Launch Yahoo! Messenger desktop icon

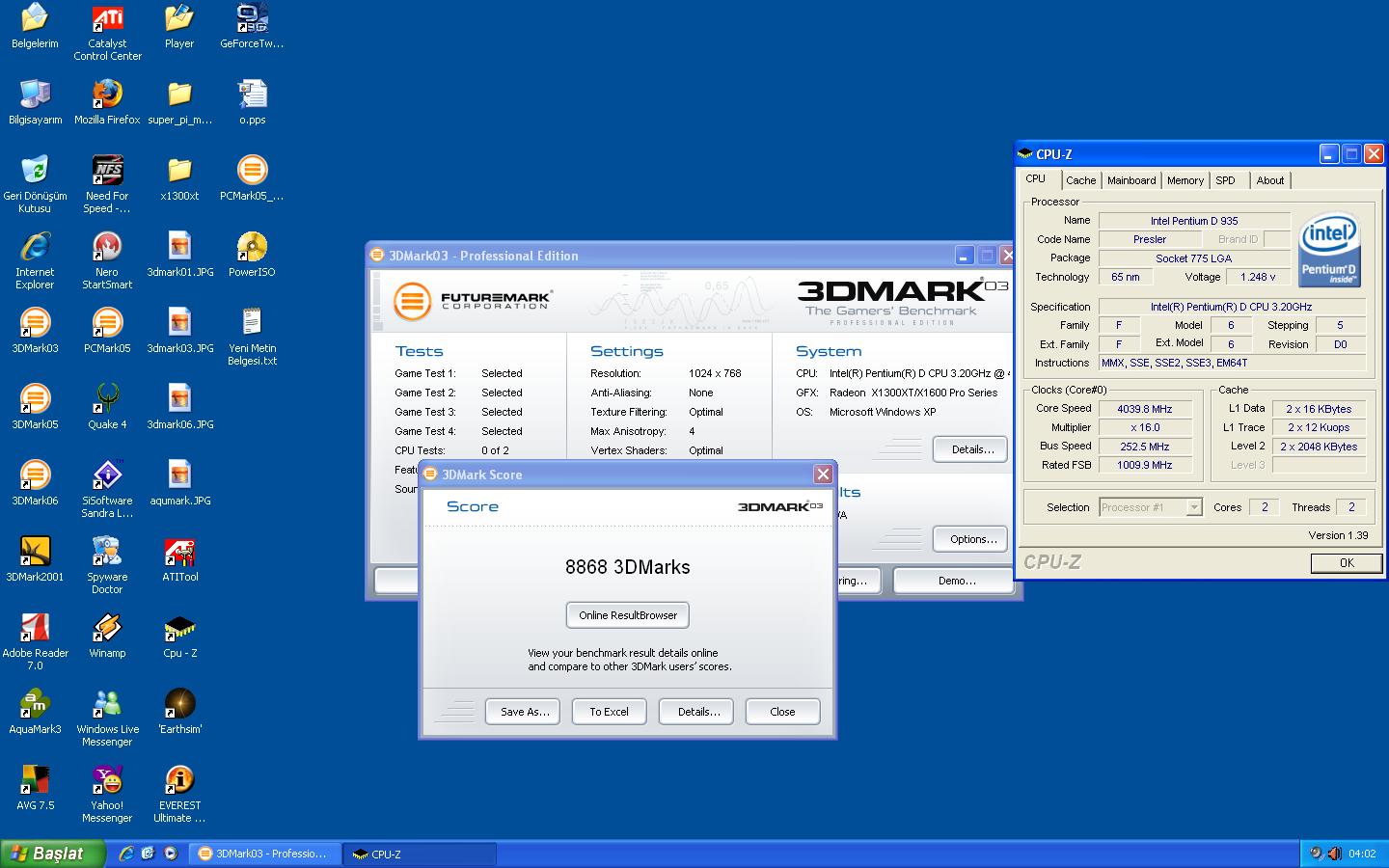pyautogui.click(x=107, y=794)
